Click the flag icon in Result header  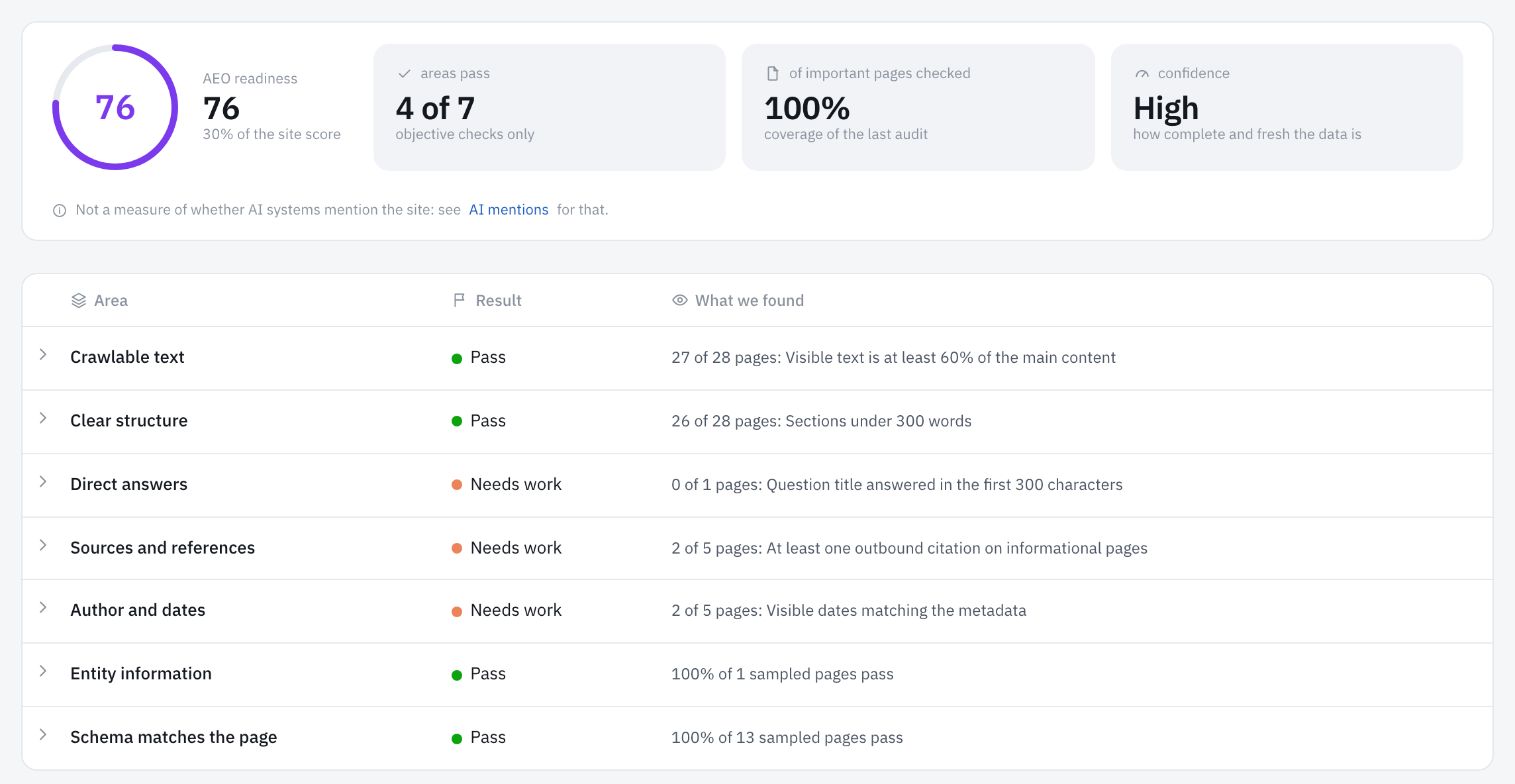459,301
